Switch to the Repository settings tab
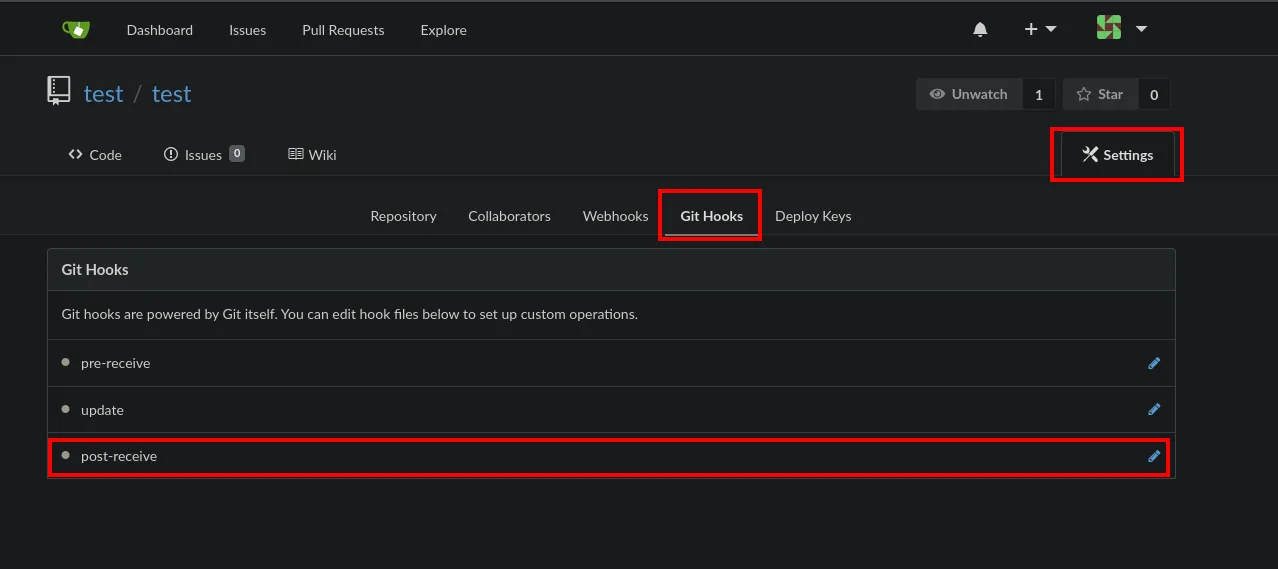This screenshot has height=569, width=1278. pyautogui.click(x=403, y=216)
